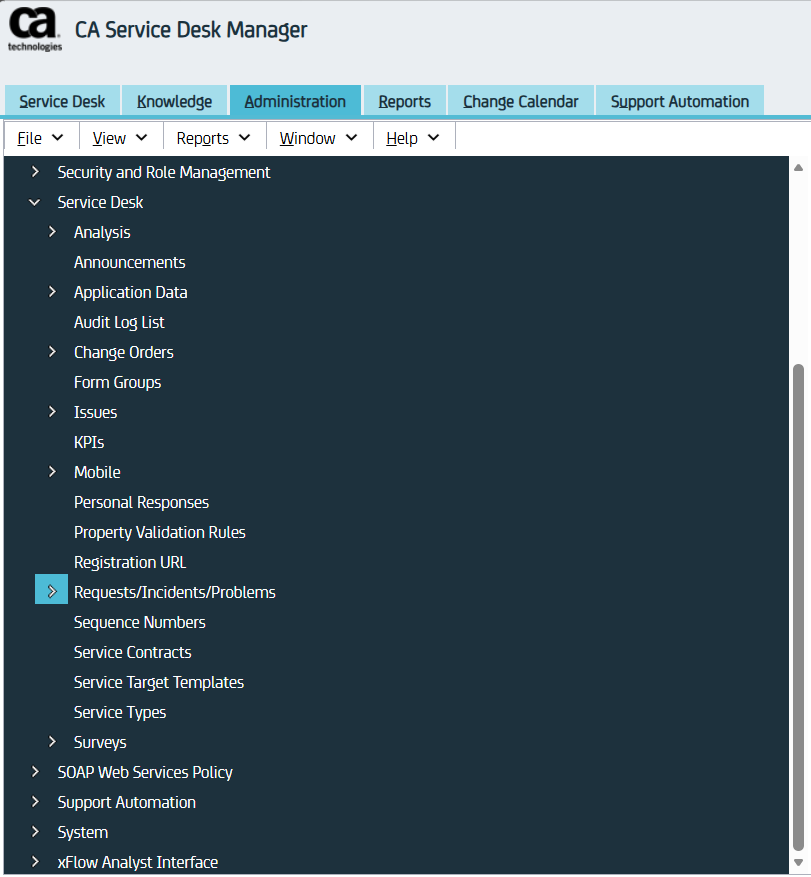Viewport: 811px width, 877px height.
Task: Open the Support Automation tab
Action: (679, 101)
